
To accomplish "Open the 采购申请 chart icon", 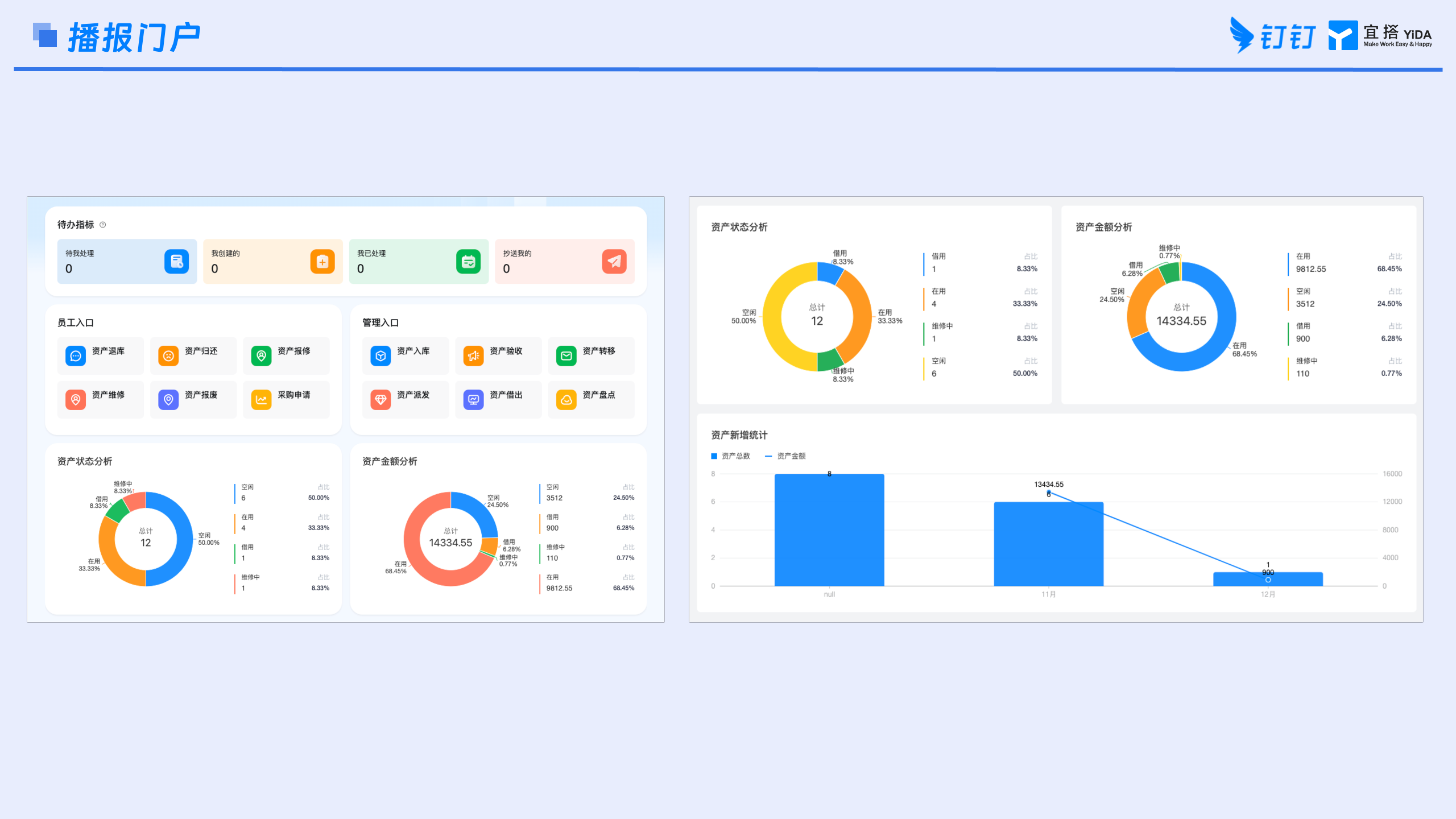I will [x=261, y=400].
